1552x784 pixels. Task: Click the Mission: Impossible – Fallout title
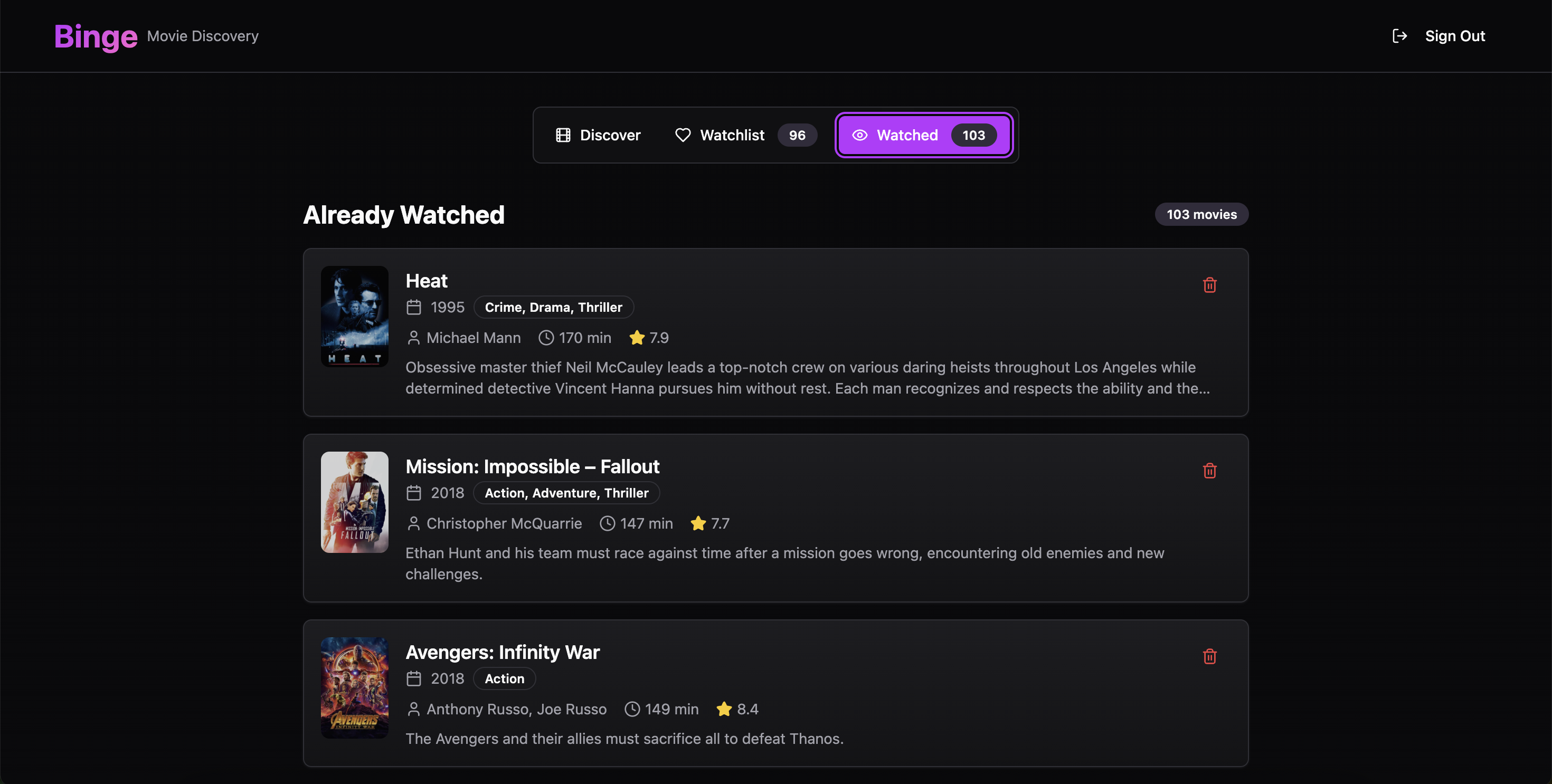533,466
